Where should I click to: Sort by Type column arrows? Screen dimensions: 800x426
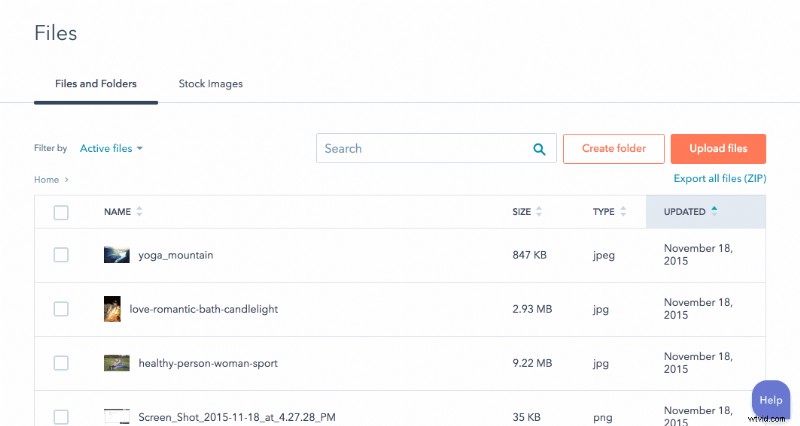coord(623,212)
